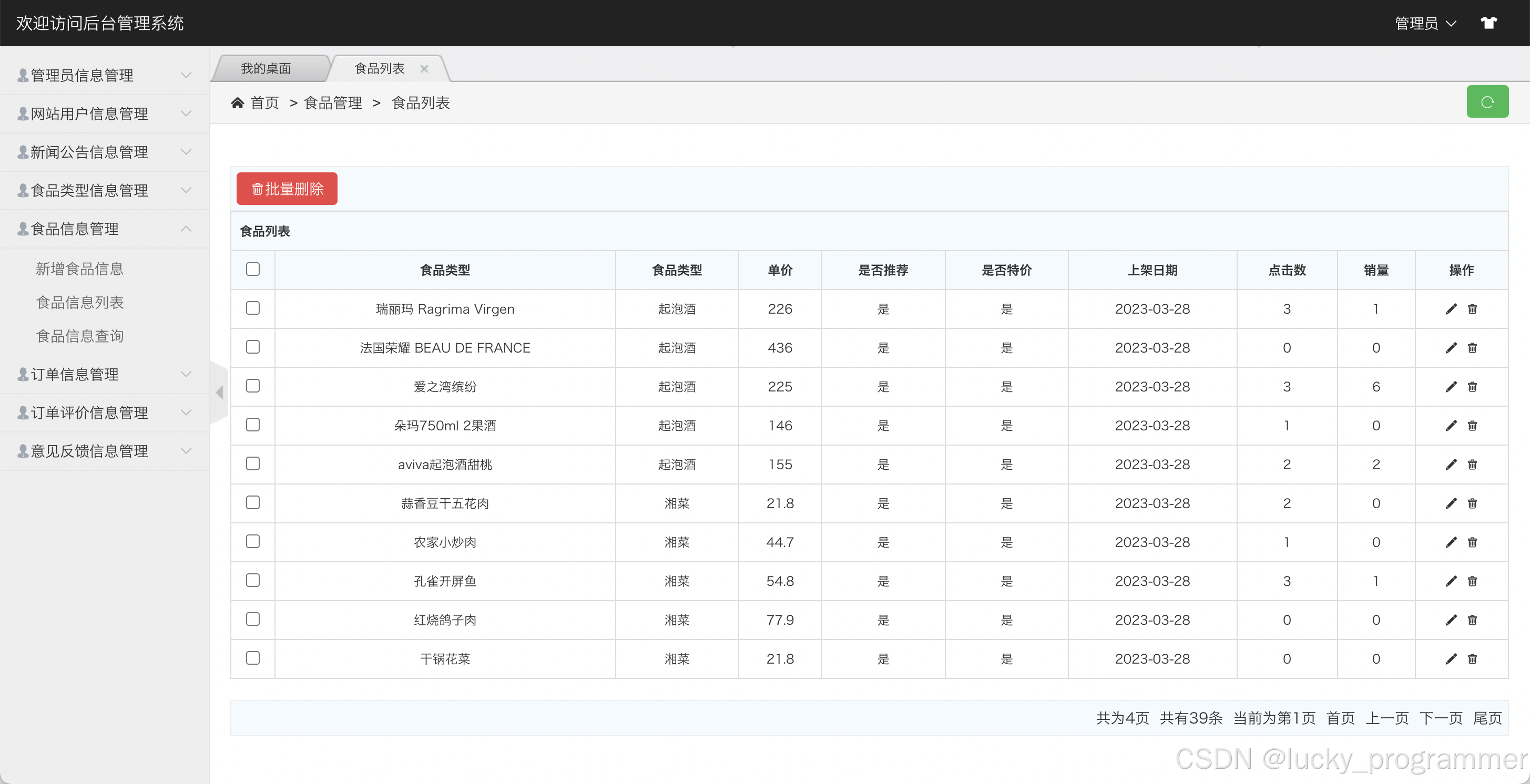Viewport: 1530px width, 784px height.
Task: Delete the 农家小炒肉 row
Action: click(1472, 542)
